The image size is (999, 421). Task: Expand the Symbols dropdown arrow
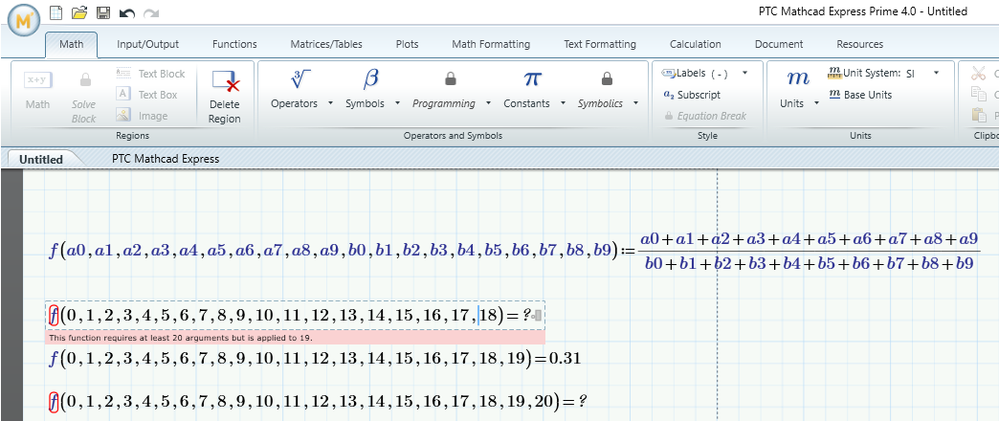click(397, 104)
